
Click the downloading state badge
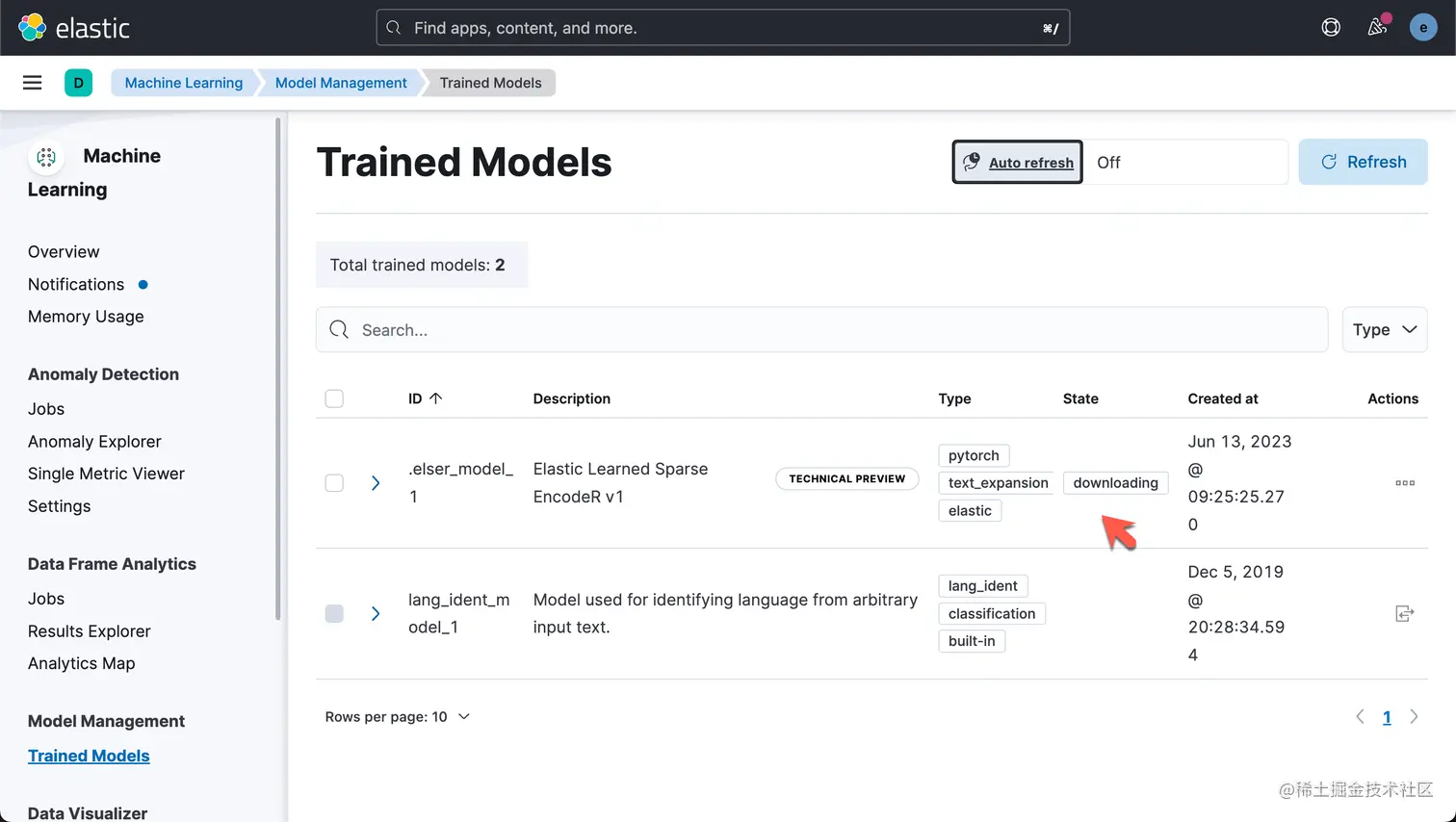pyautogui.click(x=1115, y=483)
